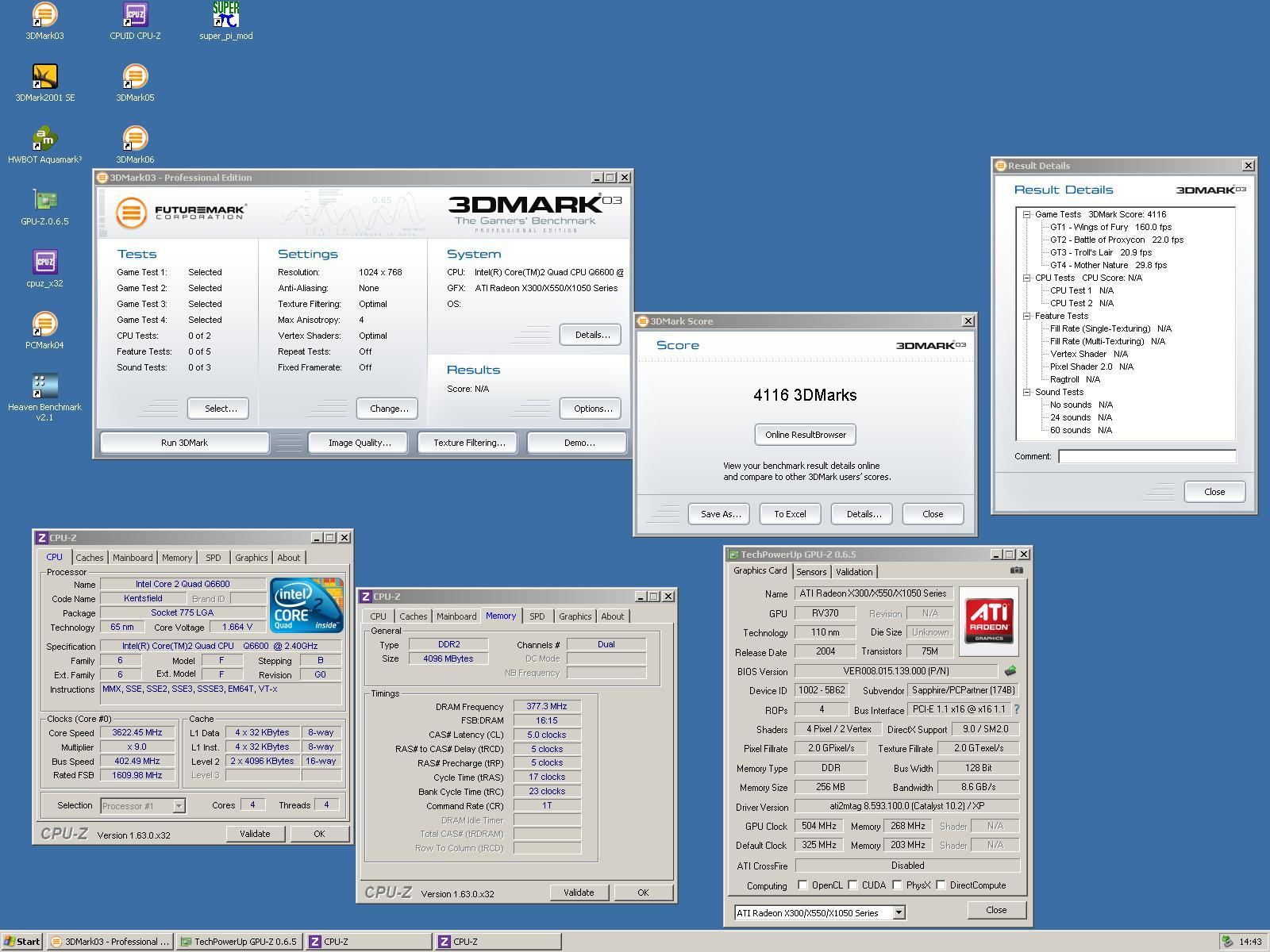Click the Bus Interface question mark icon

click(x=1017, y=709)
